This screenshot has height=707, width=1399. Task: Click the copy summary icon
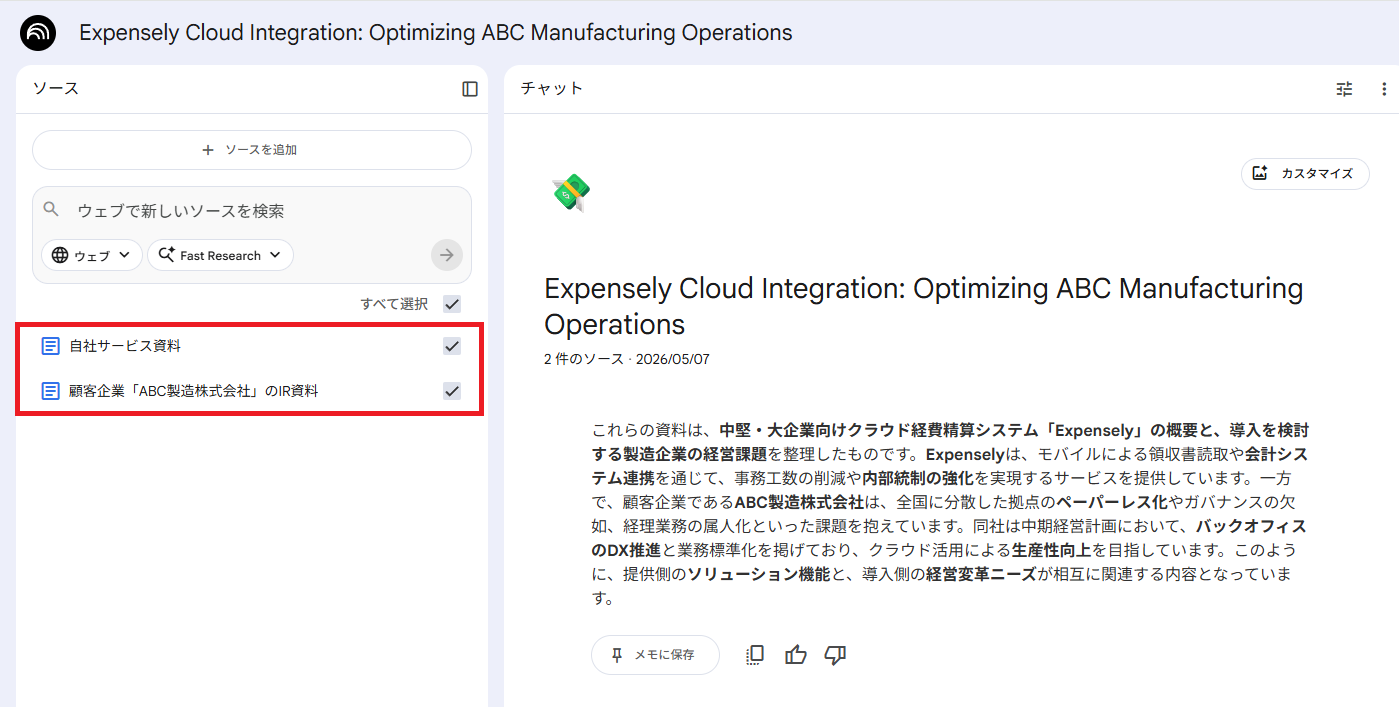[755, 655]
